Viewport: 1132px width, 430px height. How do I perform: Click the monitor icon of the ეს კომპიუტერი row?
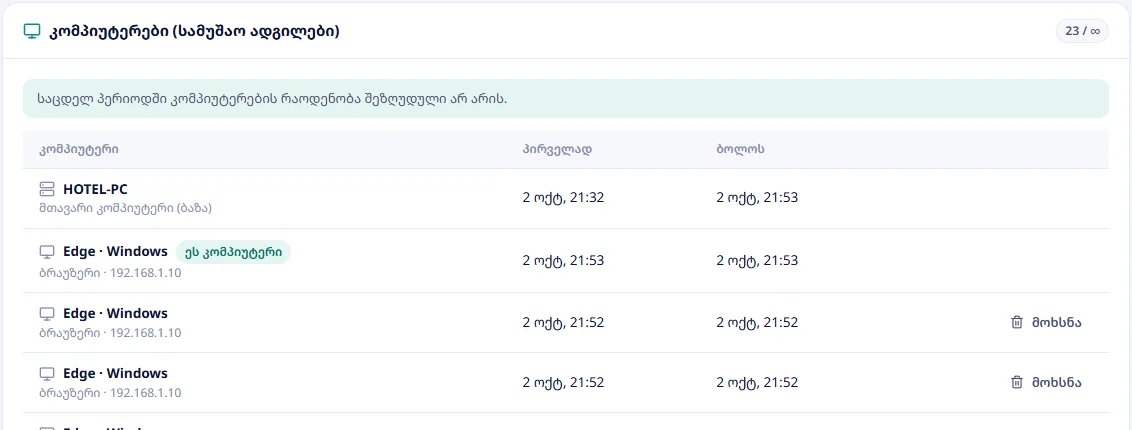(x=47, y=252)
